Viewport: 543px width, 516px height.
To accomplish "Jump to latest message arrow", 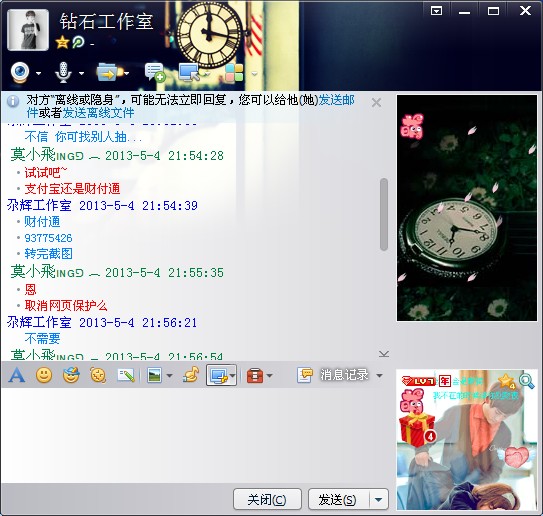I will point(384,354).
